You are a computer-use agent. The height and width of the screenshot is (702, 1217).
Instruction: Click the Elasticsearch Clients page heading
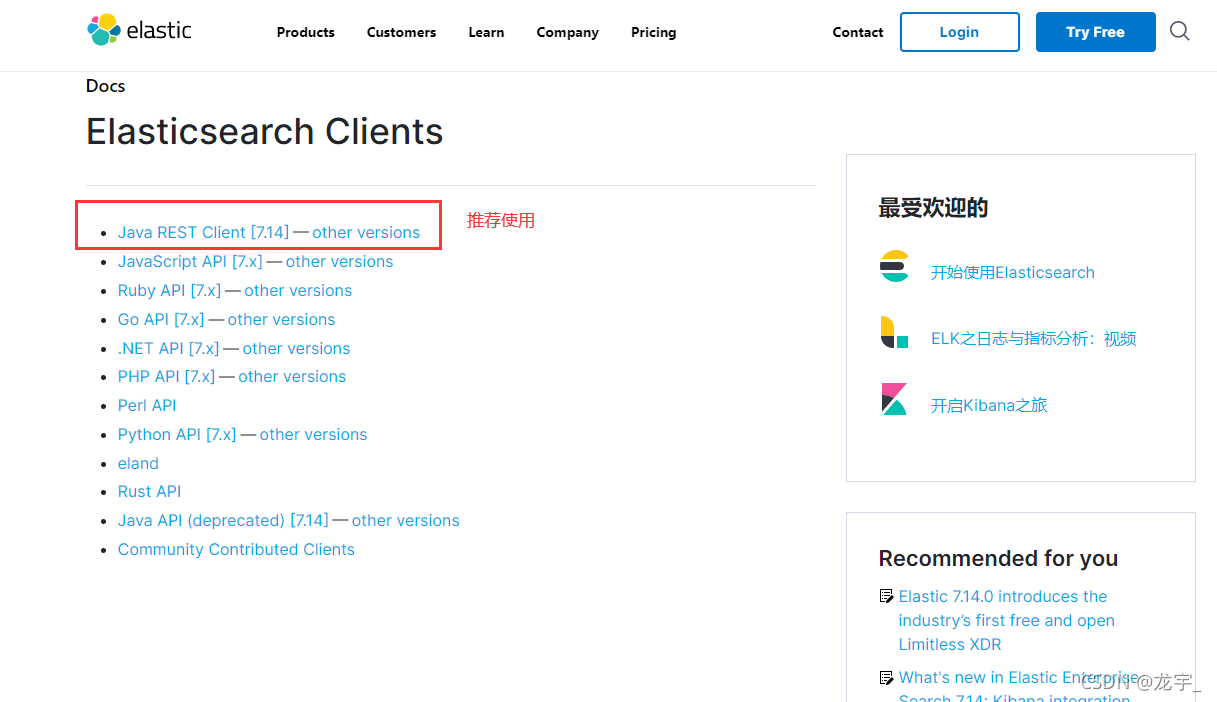[265, 131]
